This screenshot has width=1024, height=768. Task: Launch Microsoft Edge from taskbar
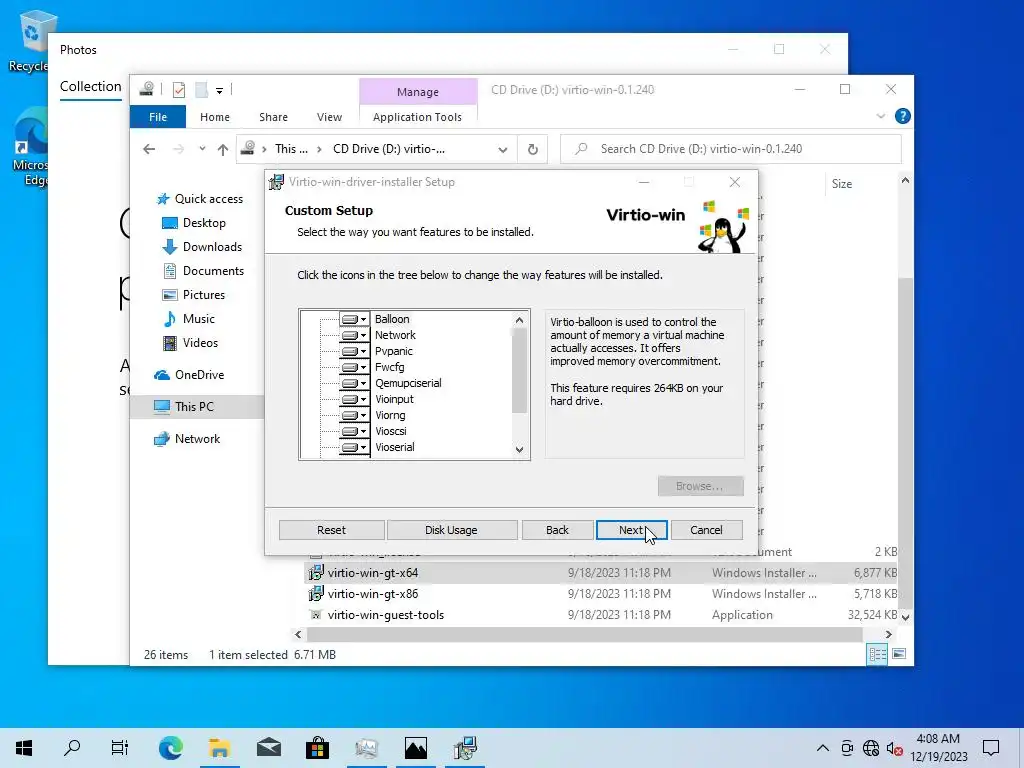(x=170, y=748)
